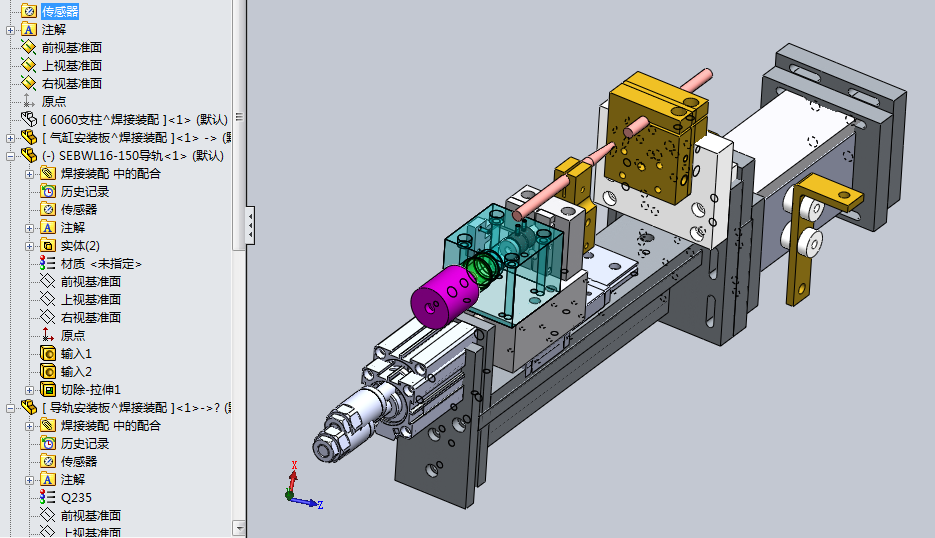935x538 pixels.
Task: Expand the 实体(2) node
Action: click(29, 246)
